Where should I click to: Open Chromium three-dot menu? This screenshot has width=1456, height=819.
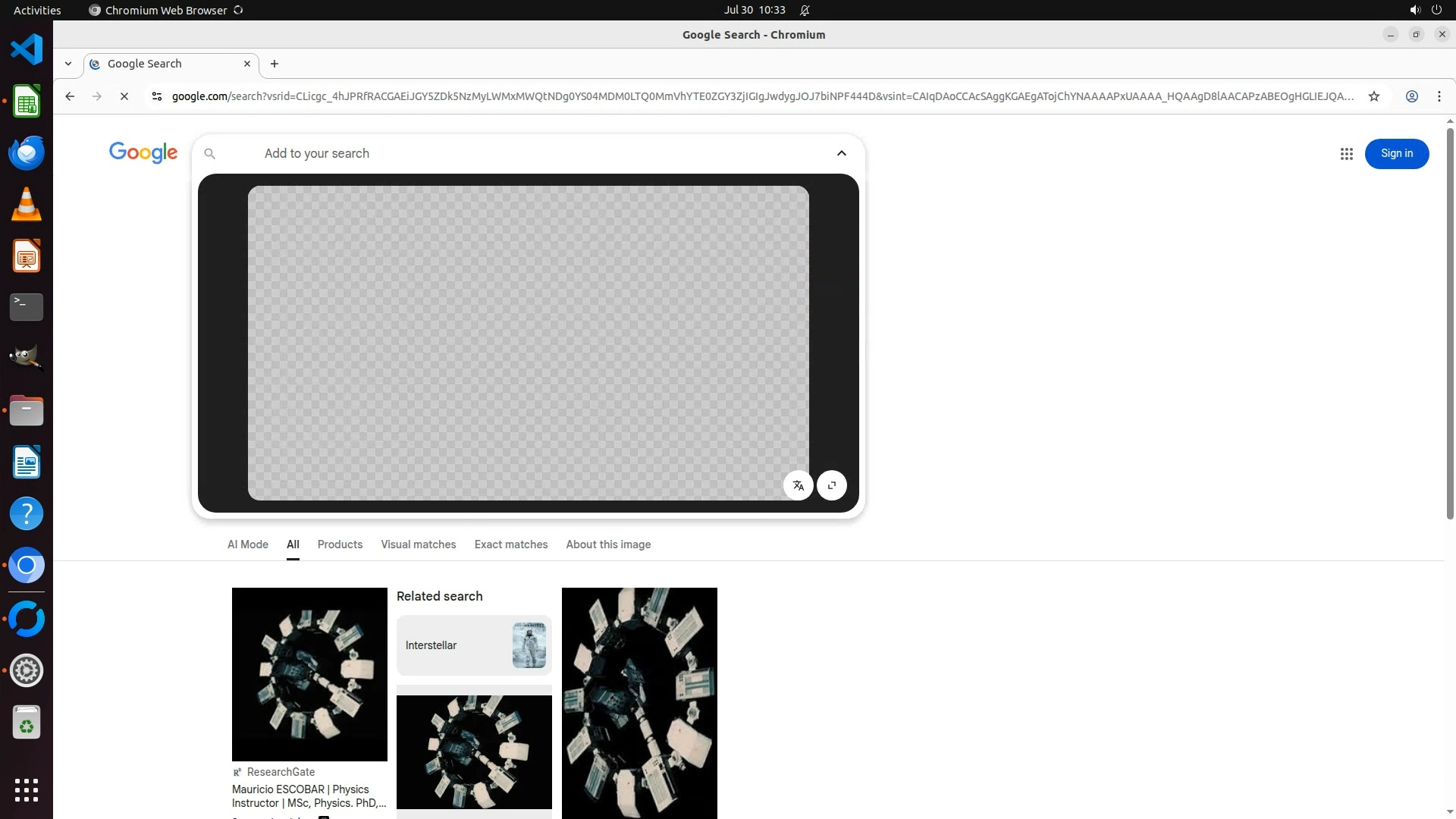[x=1439, y=96]
